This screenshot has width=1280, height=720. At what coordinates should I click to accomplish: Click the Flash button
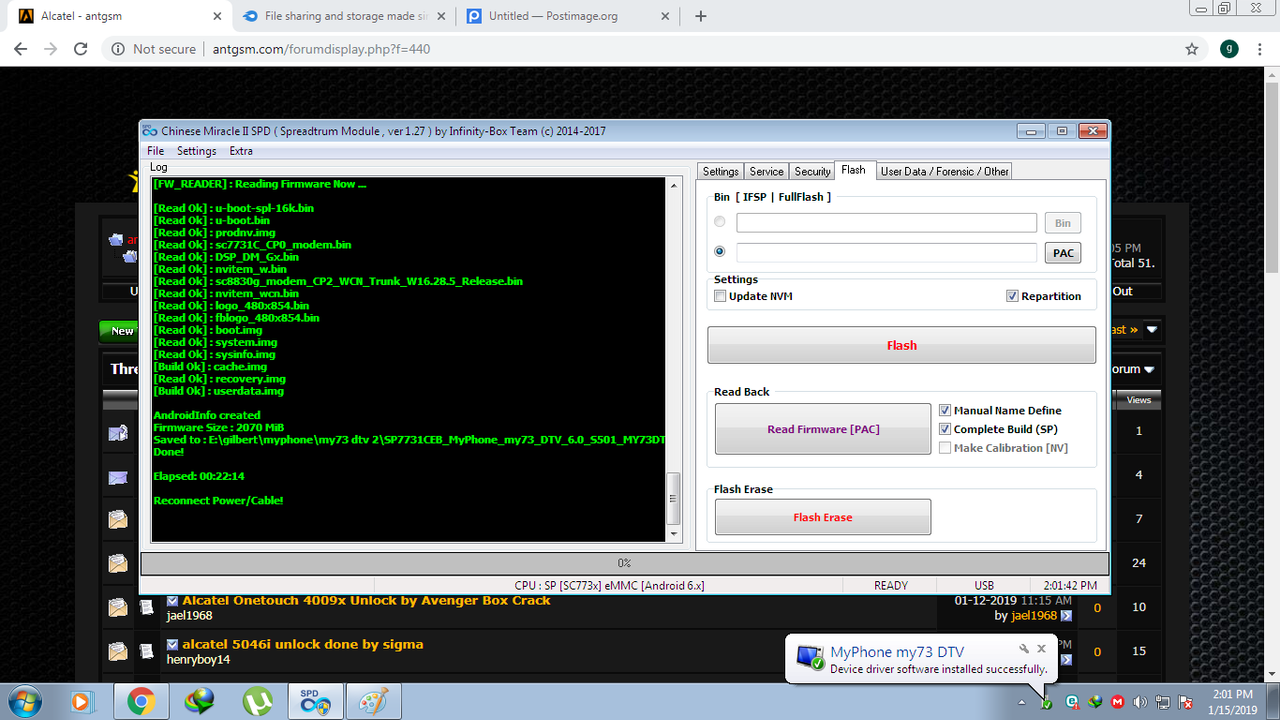click(901, 345)
